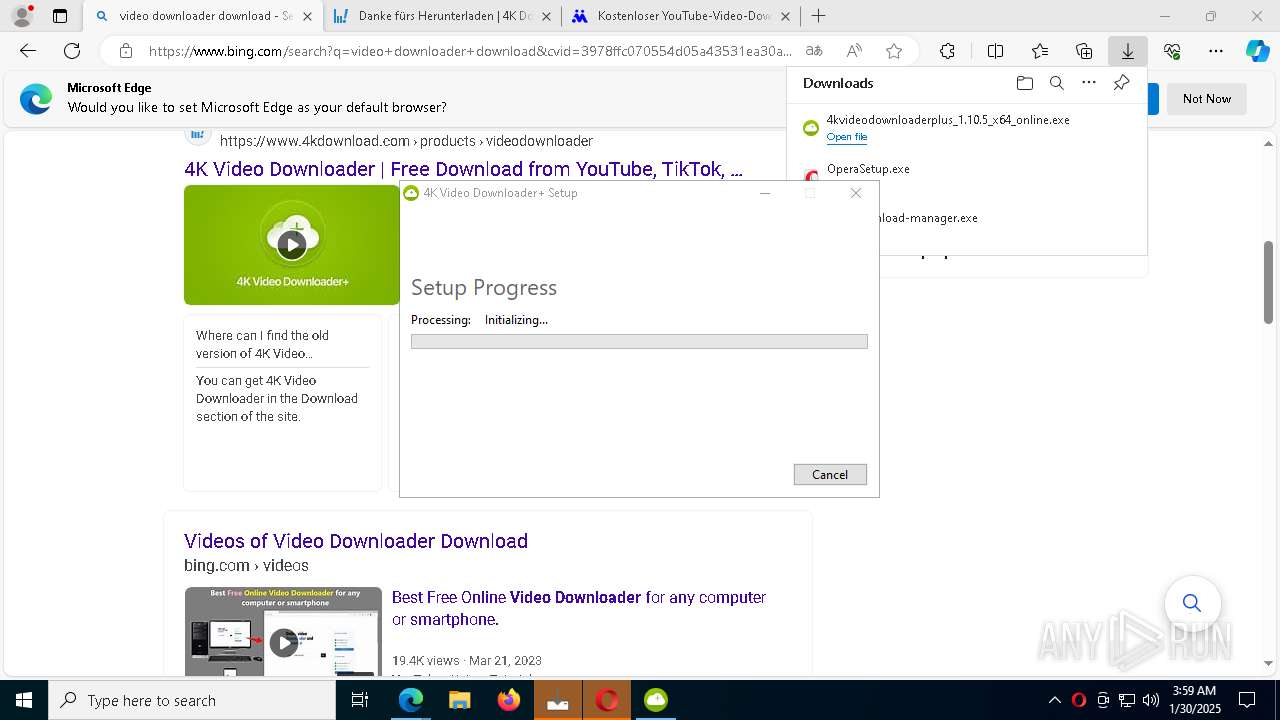Open Browser essentials heart icon
Image resolution: width=1280 pixels, height=720 pixels.
(x=1172, y=51)
